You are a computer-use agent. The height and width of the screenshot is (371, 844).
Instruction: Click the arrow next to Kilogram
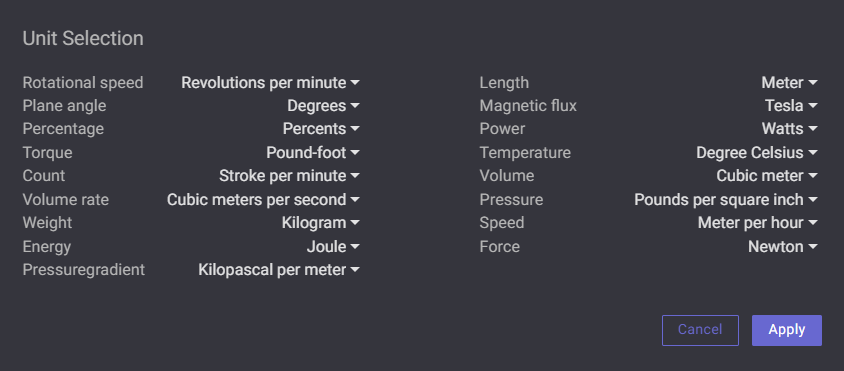coord(355,223)
